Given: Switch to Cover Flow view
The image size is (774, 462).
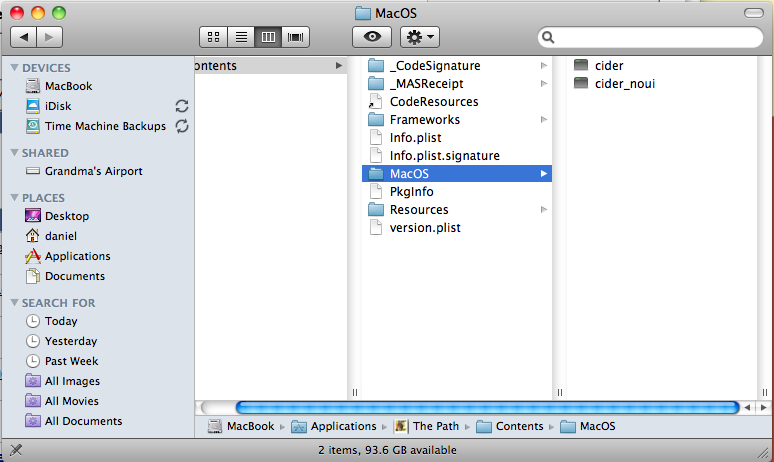Looking at the screenshot, I should click(x=295, y=37).
